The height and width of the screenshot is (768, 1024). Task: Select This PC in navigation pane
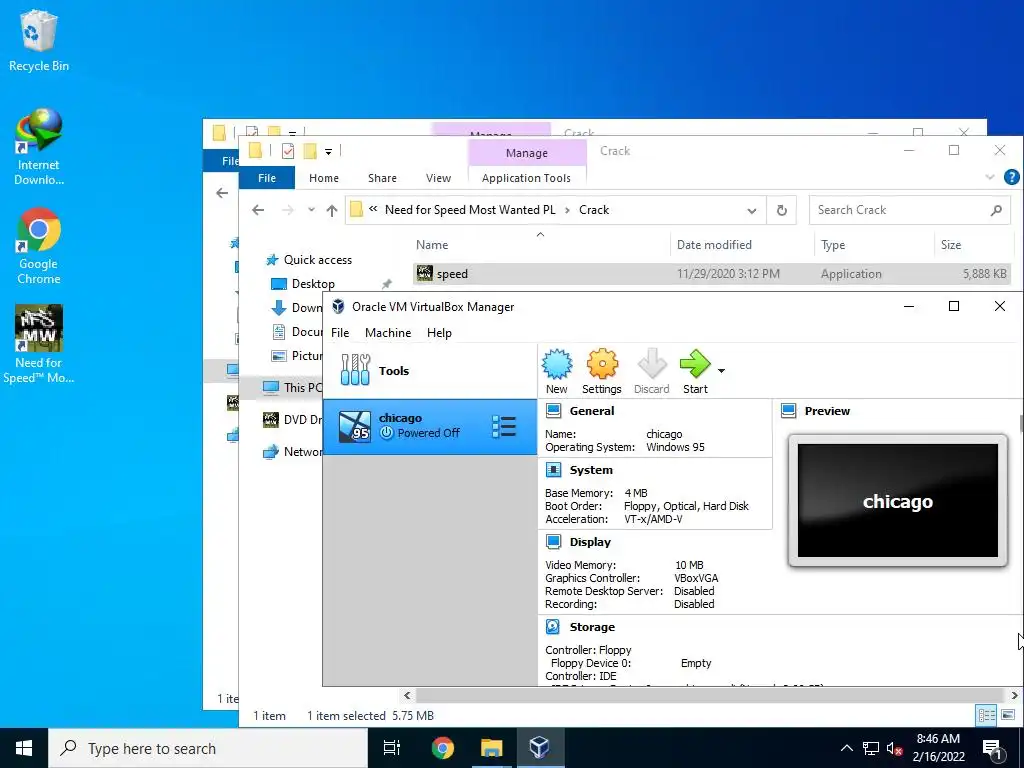(x=293, y=387)
